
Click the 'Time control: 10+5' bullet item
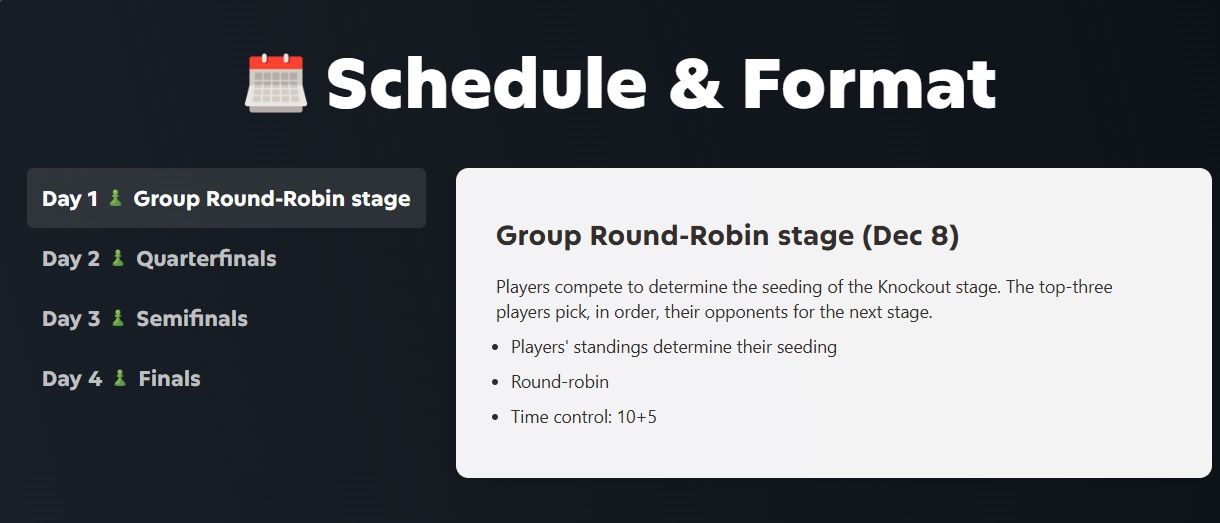coord(583,416)
